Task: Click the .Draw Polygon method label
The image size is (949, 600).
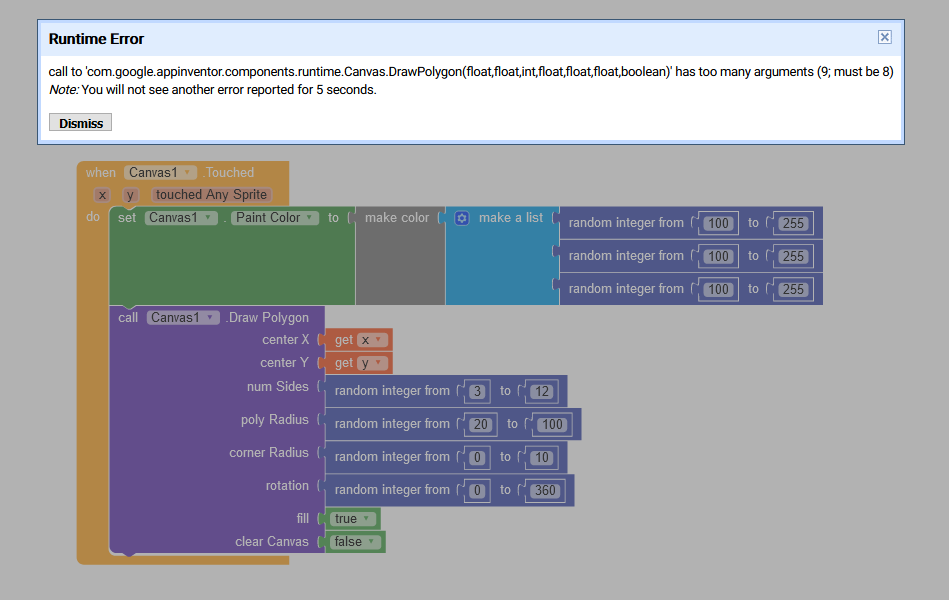Action: click(x=267, y=318)
